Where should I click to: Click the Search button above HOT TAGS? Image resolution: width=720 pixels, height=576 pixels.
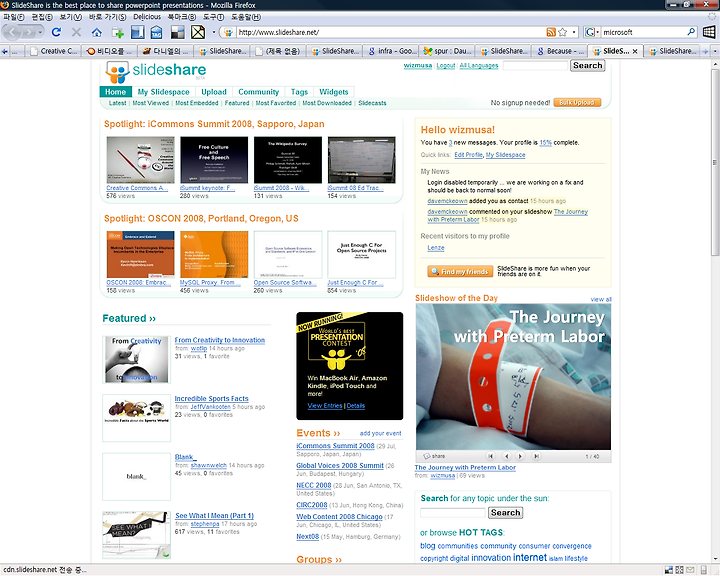point(506,513)
